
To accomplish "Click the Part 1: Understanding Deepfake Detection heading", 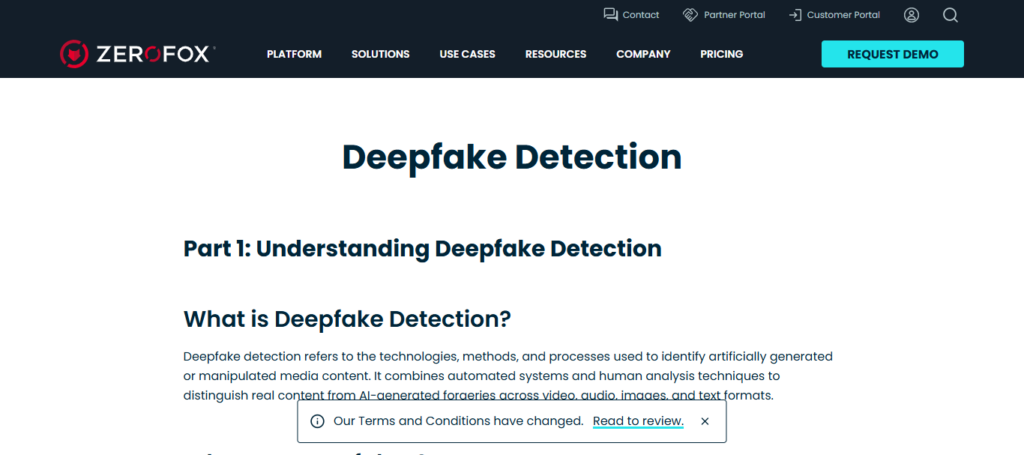I will 423,249.
